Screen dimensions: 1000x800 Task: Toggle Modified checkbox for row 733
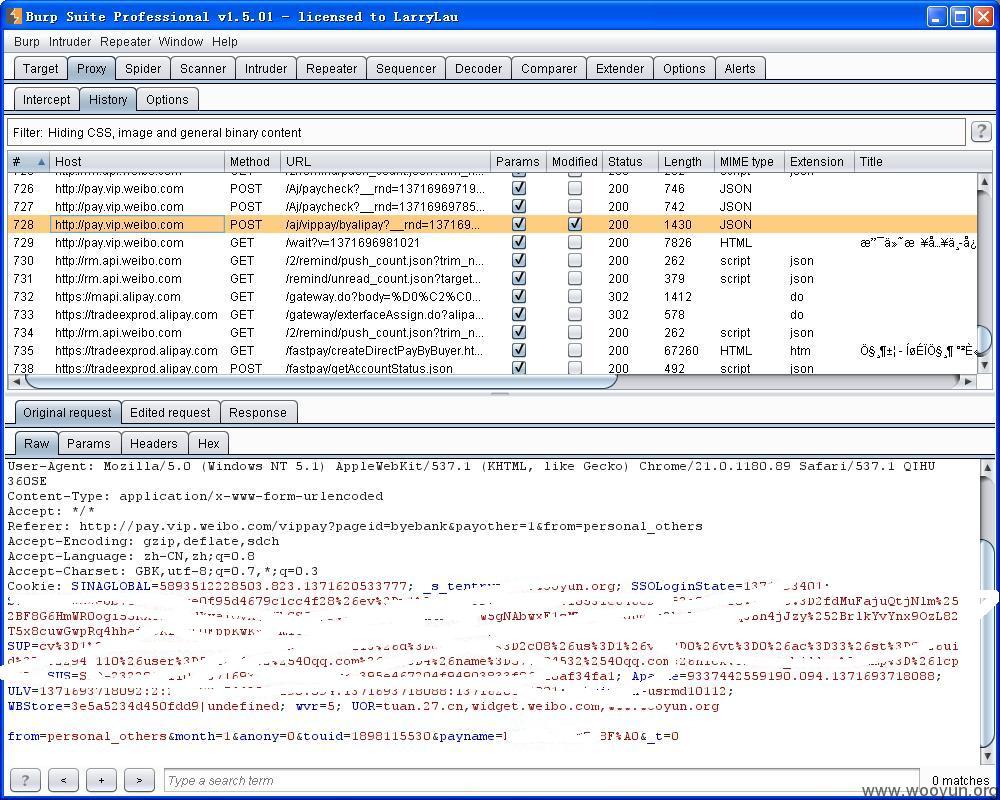coord(575,314)
